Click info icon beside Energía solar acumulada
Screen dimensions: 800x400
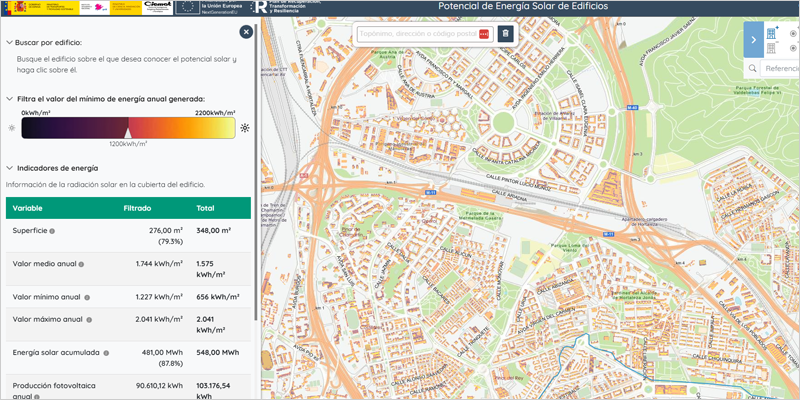104,352
